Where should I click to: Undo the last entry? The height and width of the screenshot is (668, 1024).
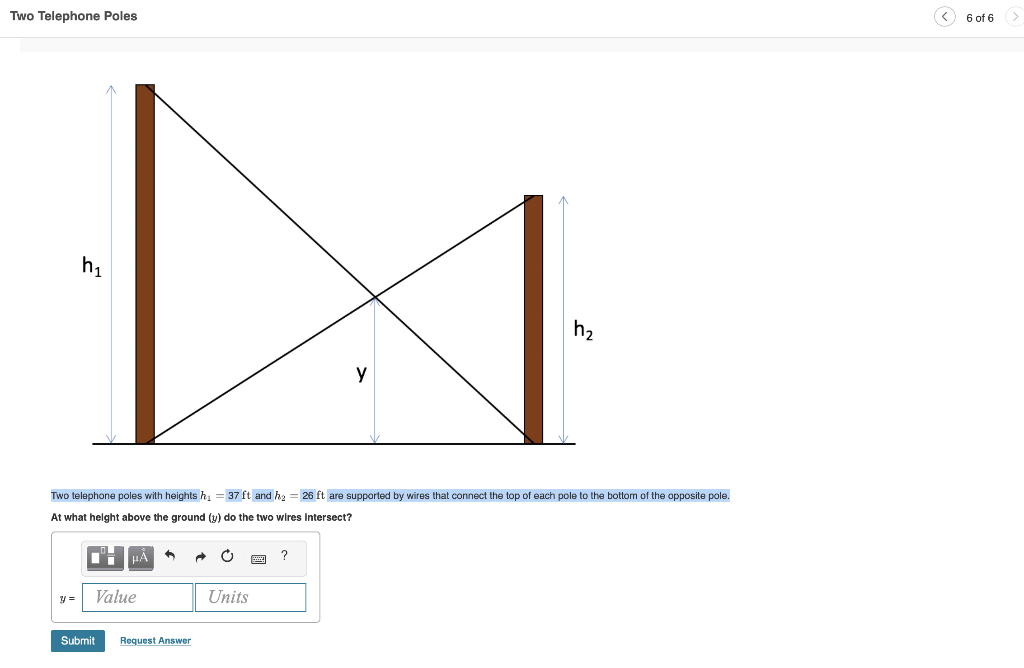point(170,556)
